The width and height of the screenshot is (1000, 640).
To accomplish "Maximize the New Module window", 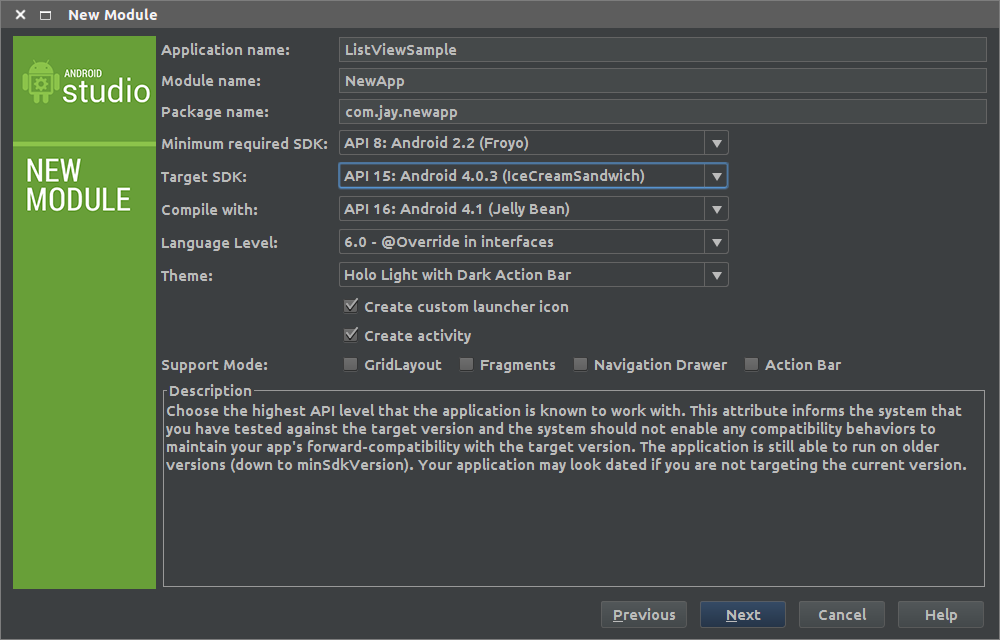I will (45, 15).
